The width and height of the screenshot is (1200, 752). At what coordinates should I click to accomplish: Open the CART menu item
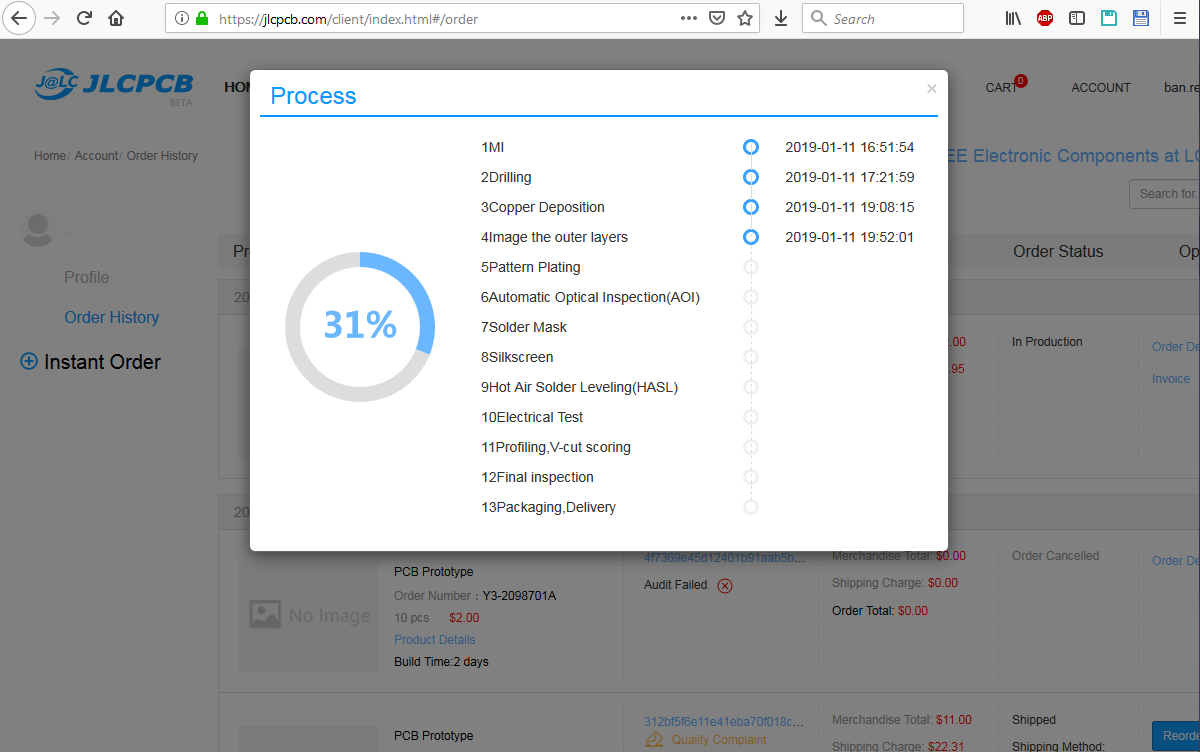coord(1001,88)
